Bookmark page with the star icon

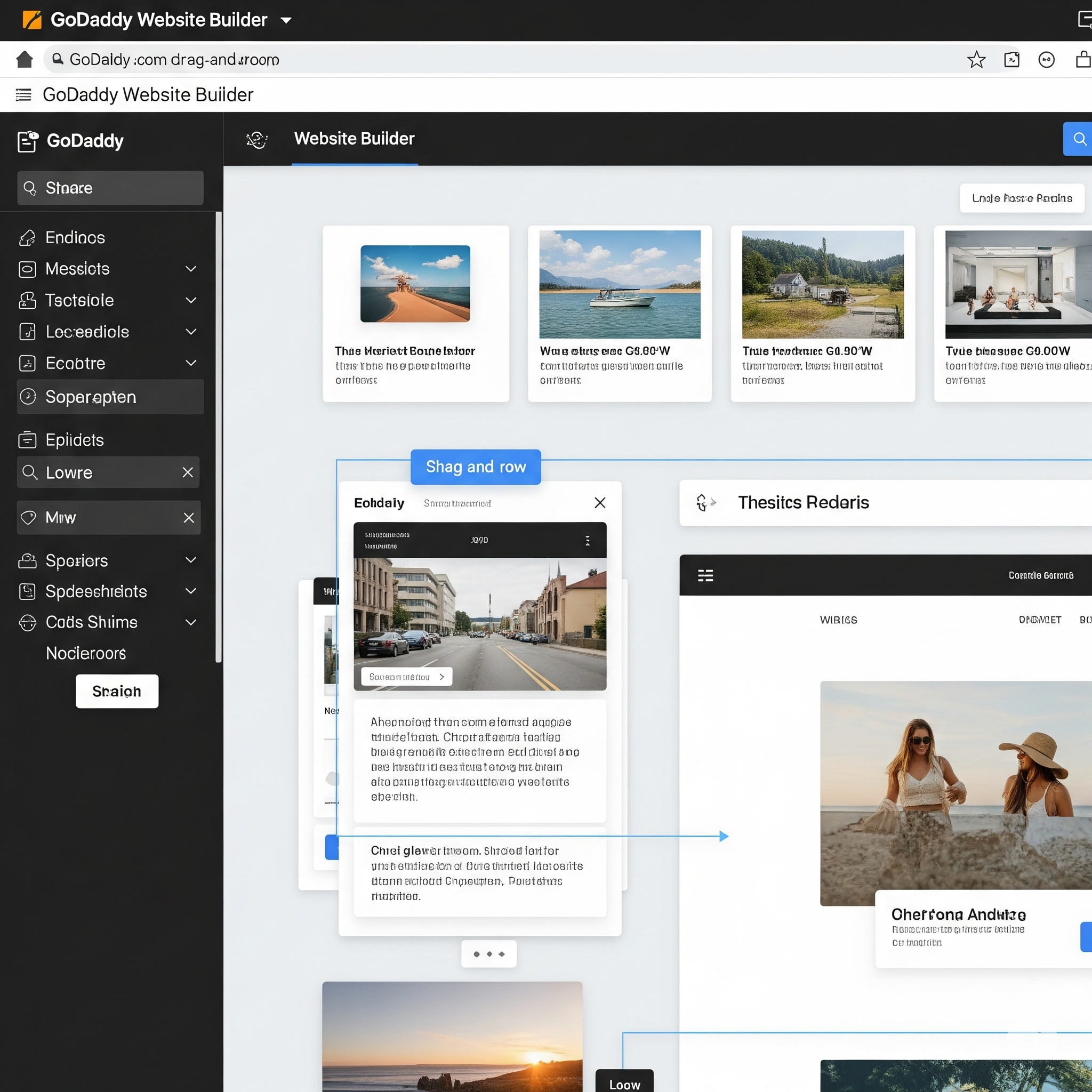[976, 59]
